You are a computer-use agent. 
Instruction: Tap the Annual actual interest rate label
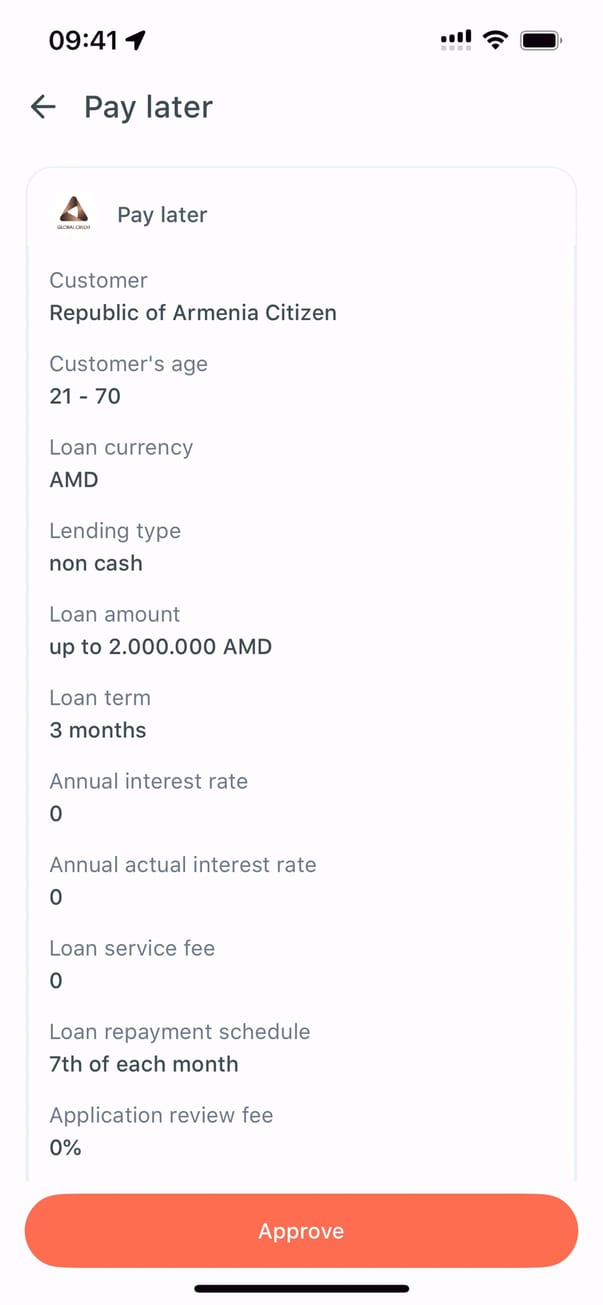[183, 865]
